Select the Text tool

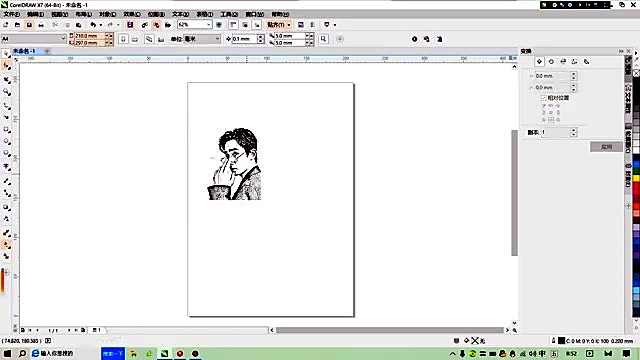[x=6, y=167]
